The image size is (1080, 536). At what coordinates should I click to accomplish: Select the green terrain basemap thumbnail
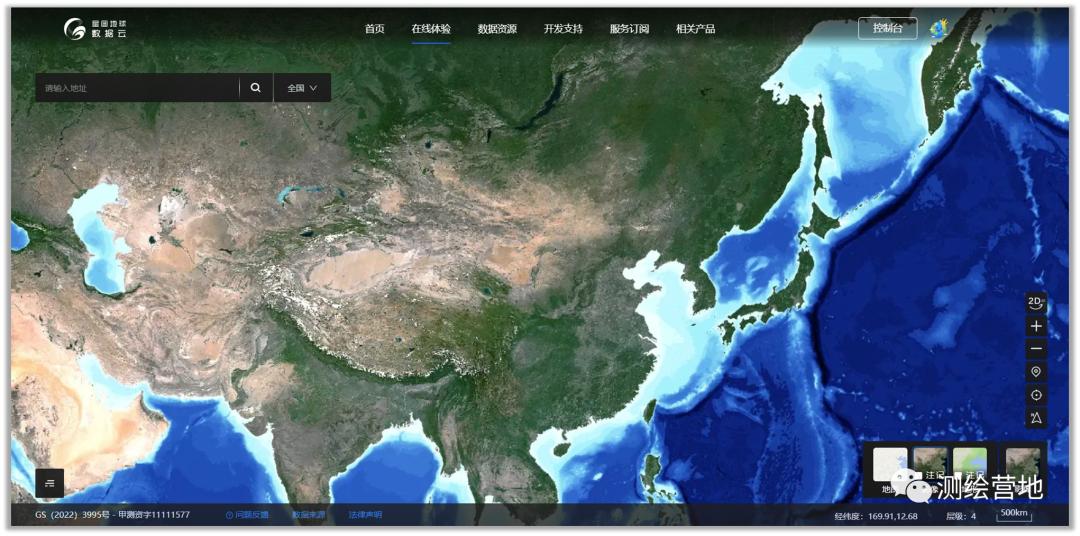coord(970,465)
